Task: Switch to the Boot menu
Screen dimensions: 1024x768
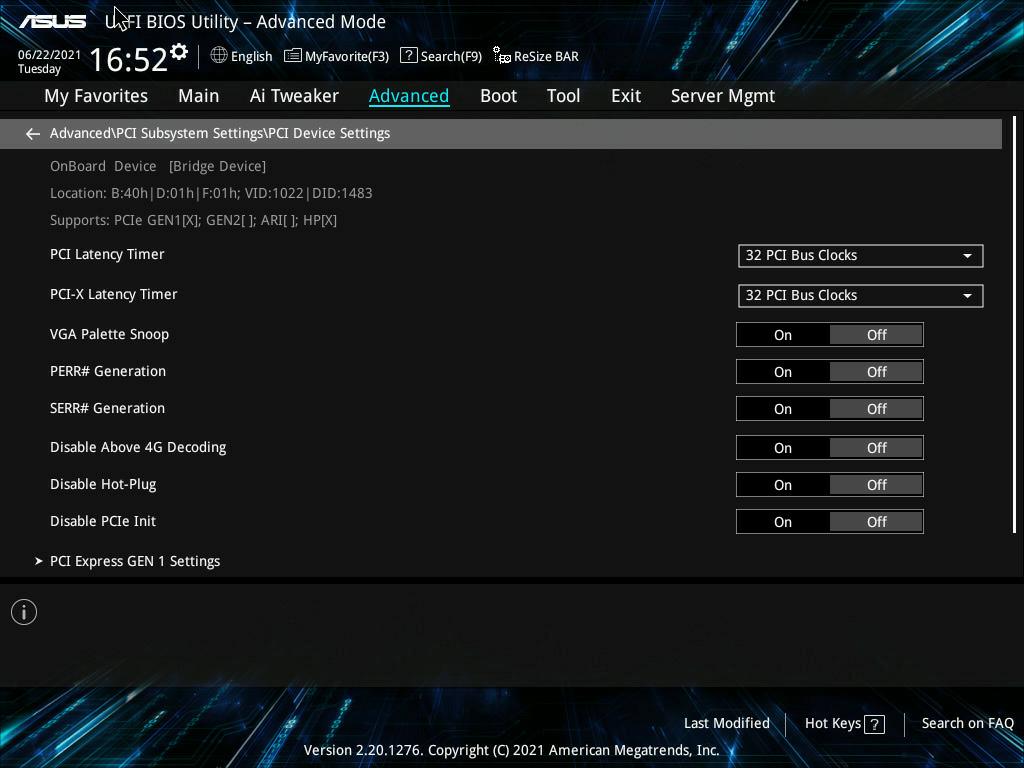Action: point(498,95)
